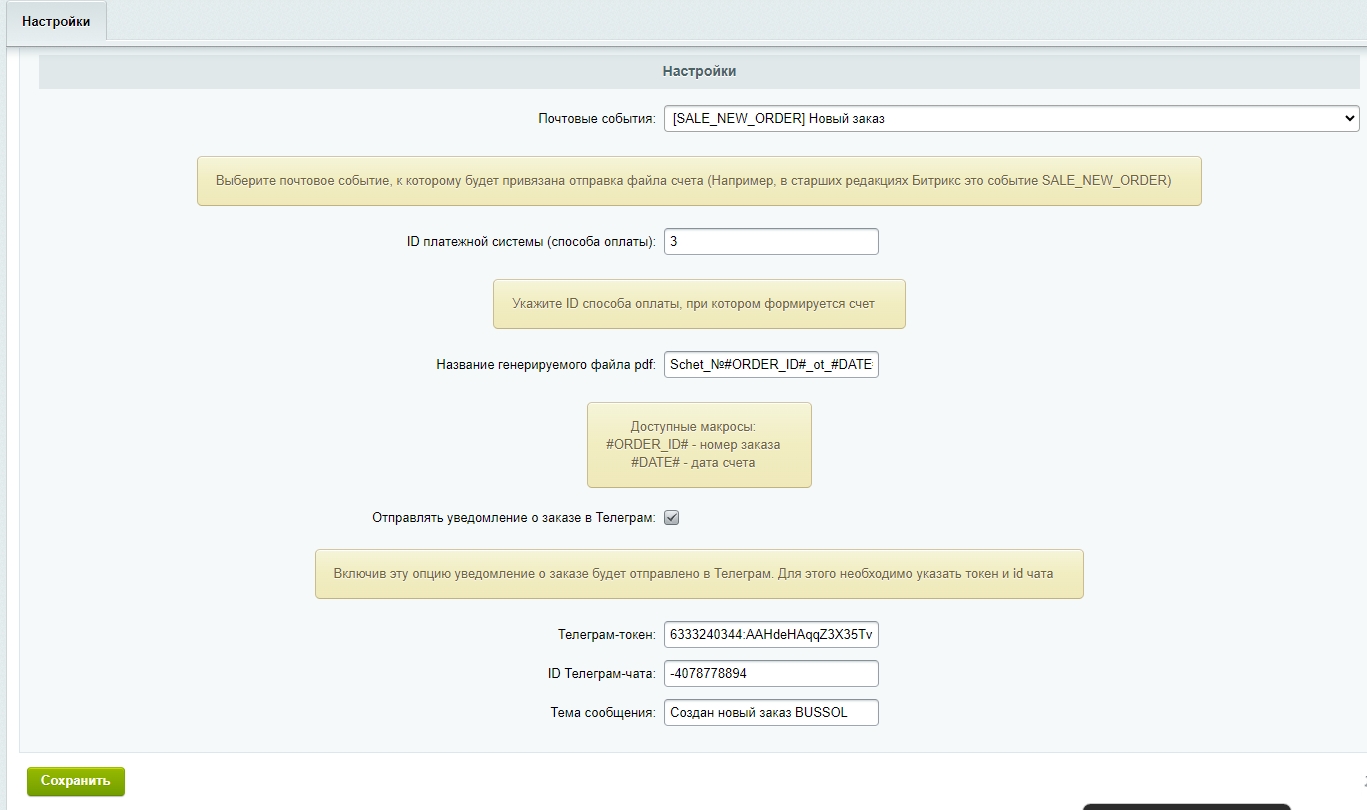Click the Сохранить button
Screen dimensions: 1367x810
tap(76, 781)
